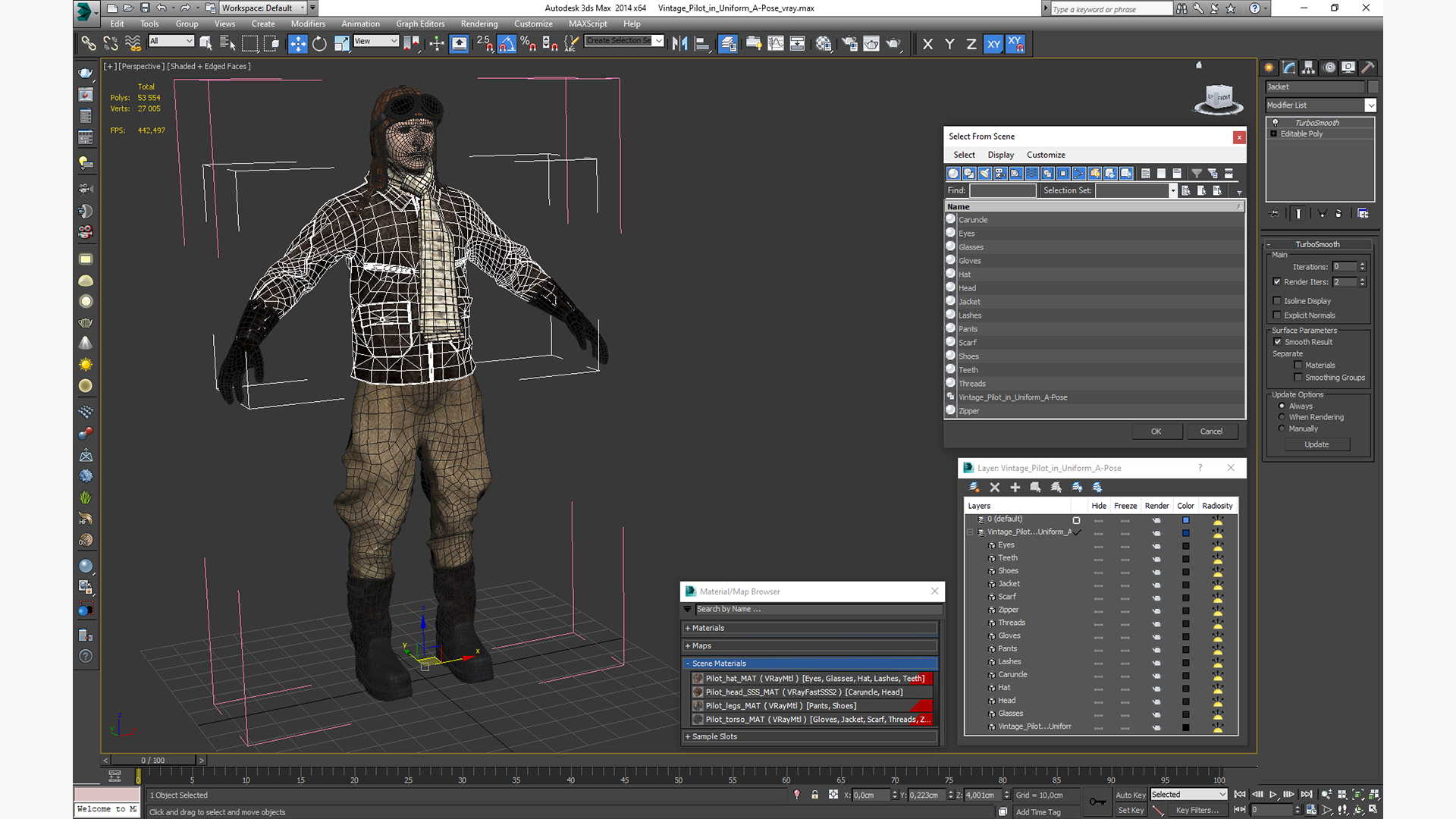This screenshot has width=1456, height=819.
Task: Activate Select and Move tool
Action: point(298,44)
